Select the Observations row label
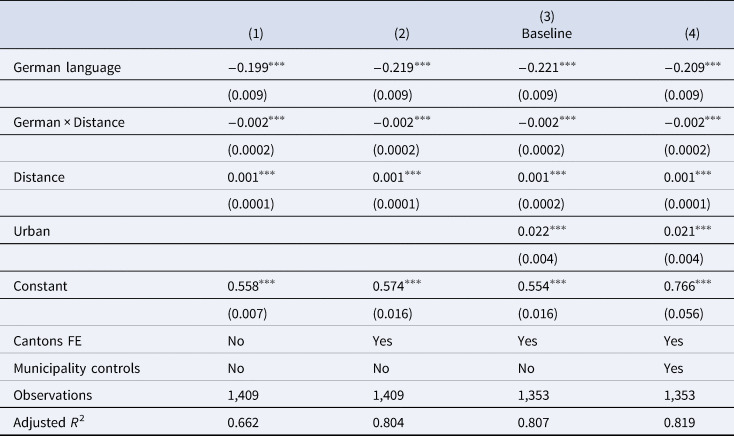This screenshot has width=734, height=436. pos(52,395)
